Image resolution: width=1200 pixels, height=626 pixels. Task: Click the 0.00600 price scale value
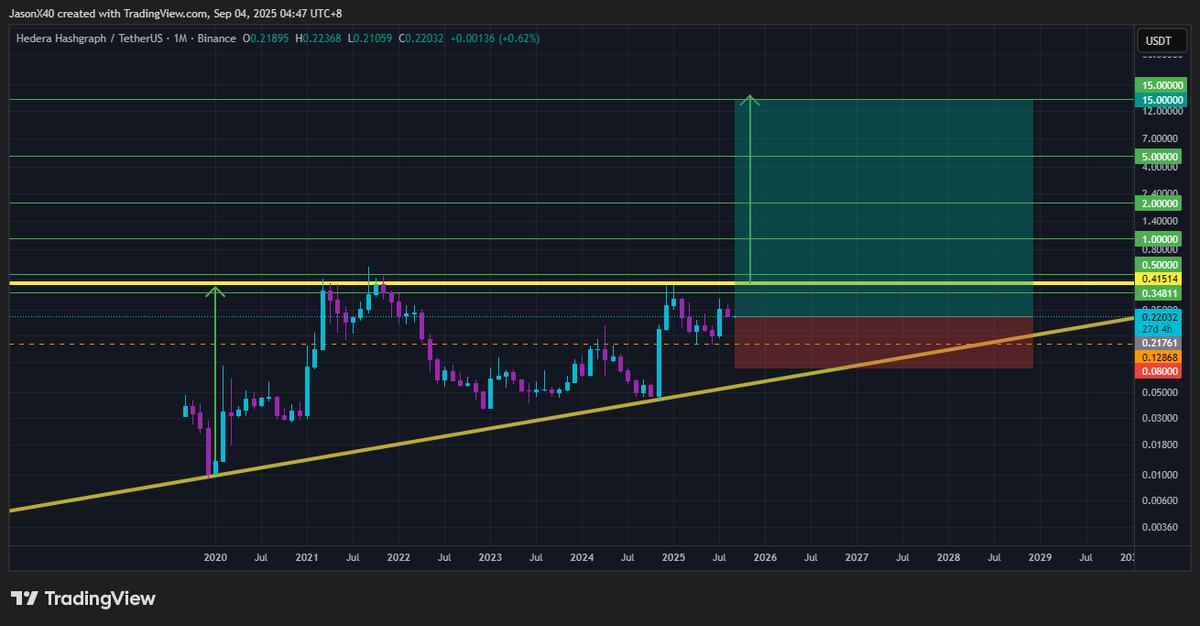point(1161,501)
